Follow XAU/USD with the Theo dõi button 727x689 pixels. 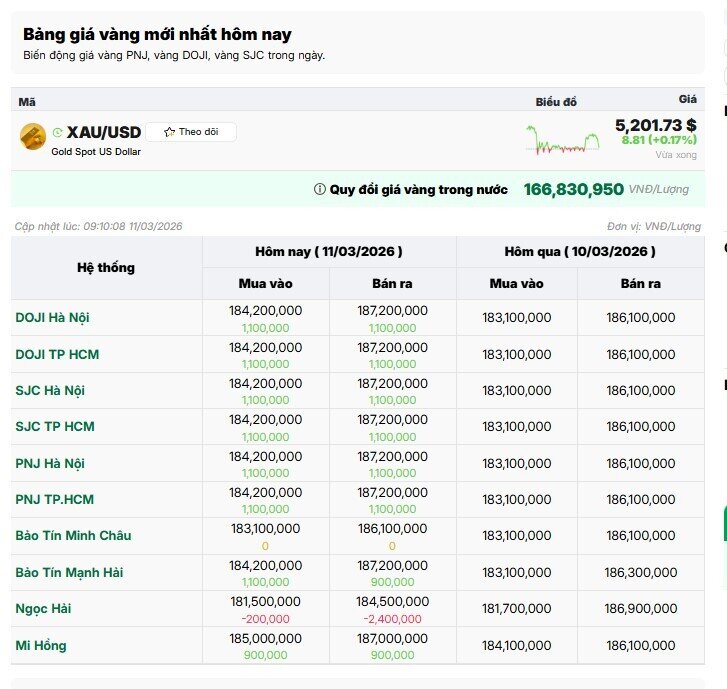tap(191, 132)
